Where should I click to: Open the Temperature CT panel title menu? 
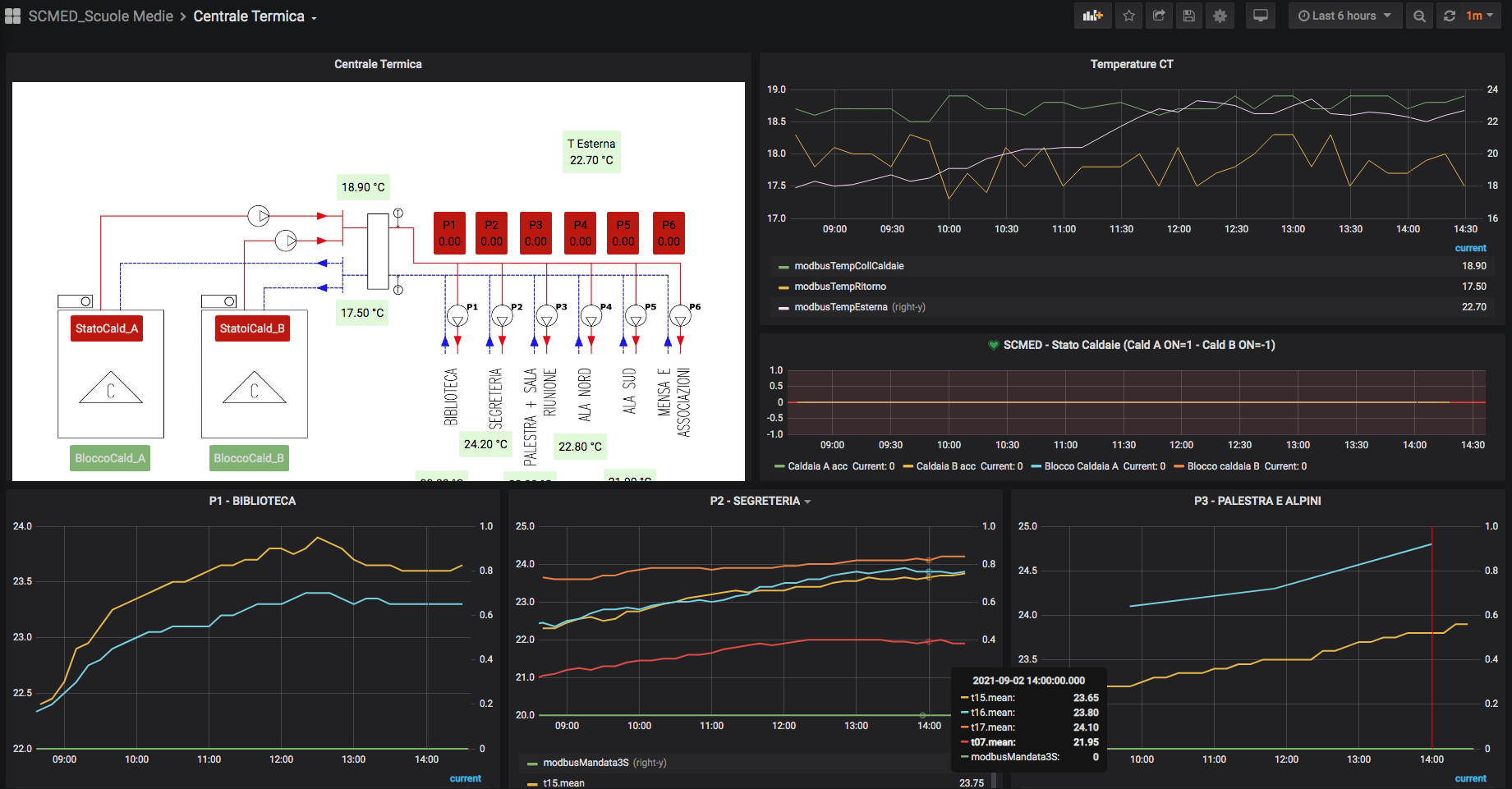[x=1131, y=64]
